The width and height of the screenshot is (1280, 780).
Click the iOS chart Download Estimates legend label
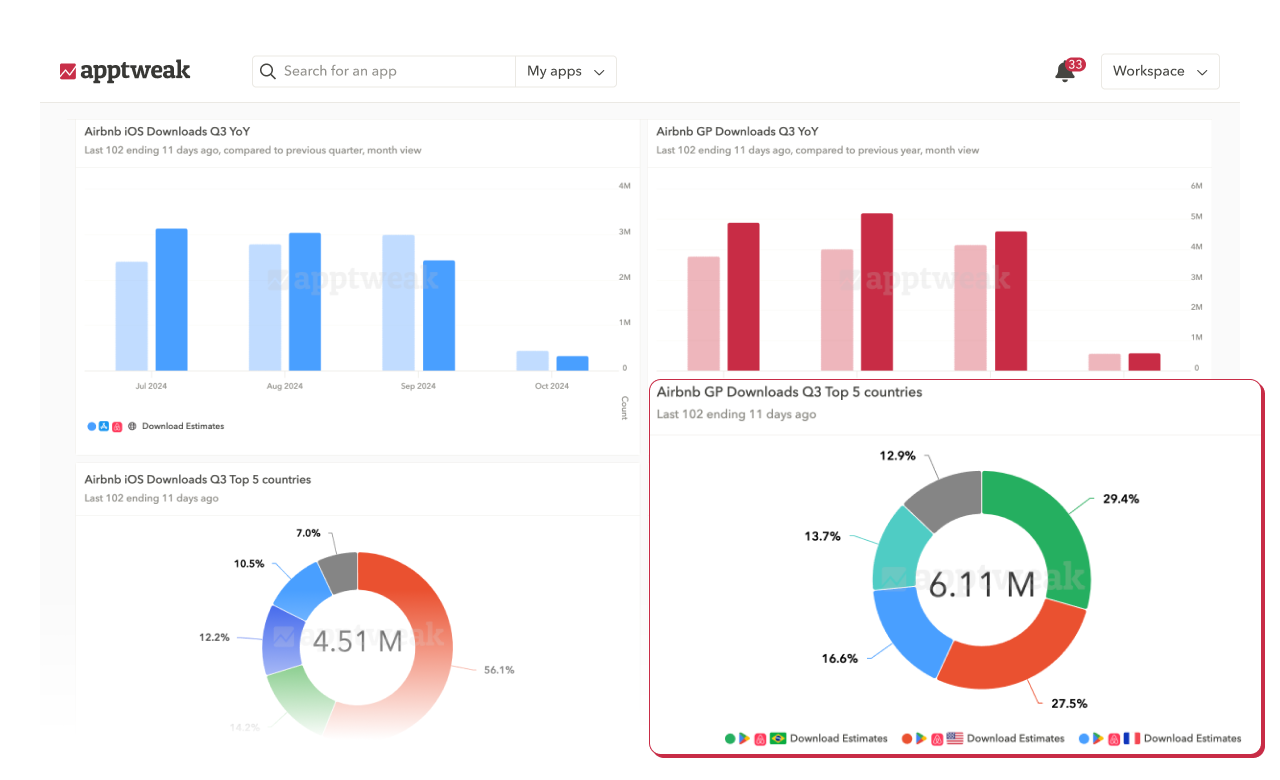coord(183,426)
